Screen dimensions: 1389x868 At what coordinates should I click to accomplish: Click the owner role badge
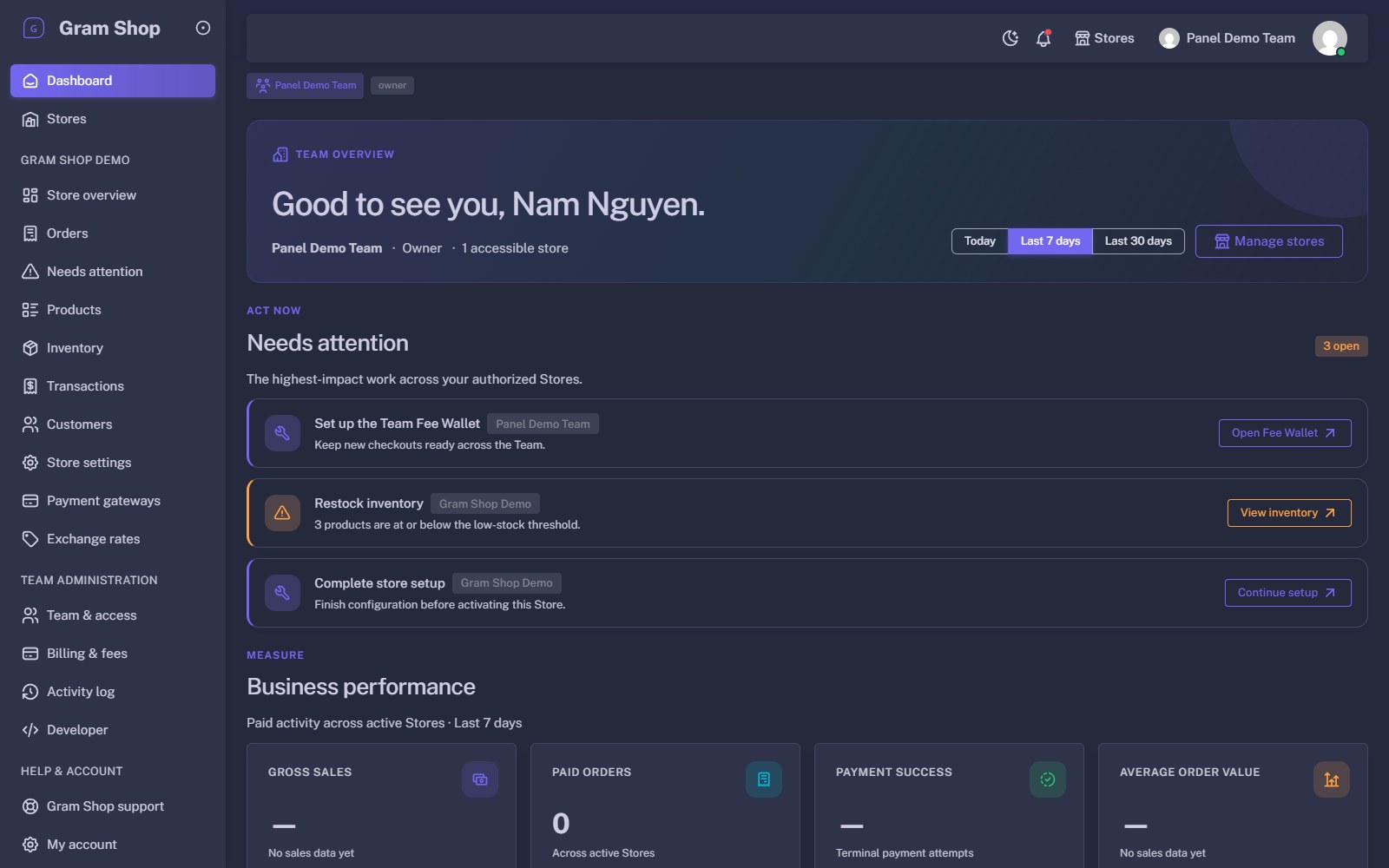point(392,85)
